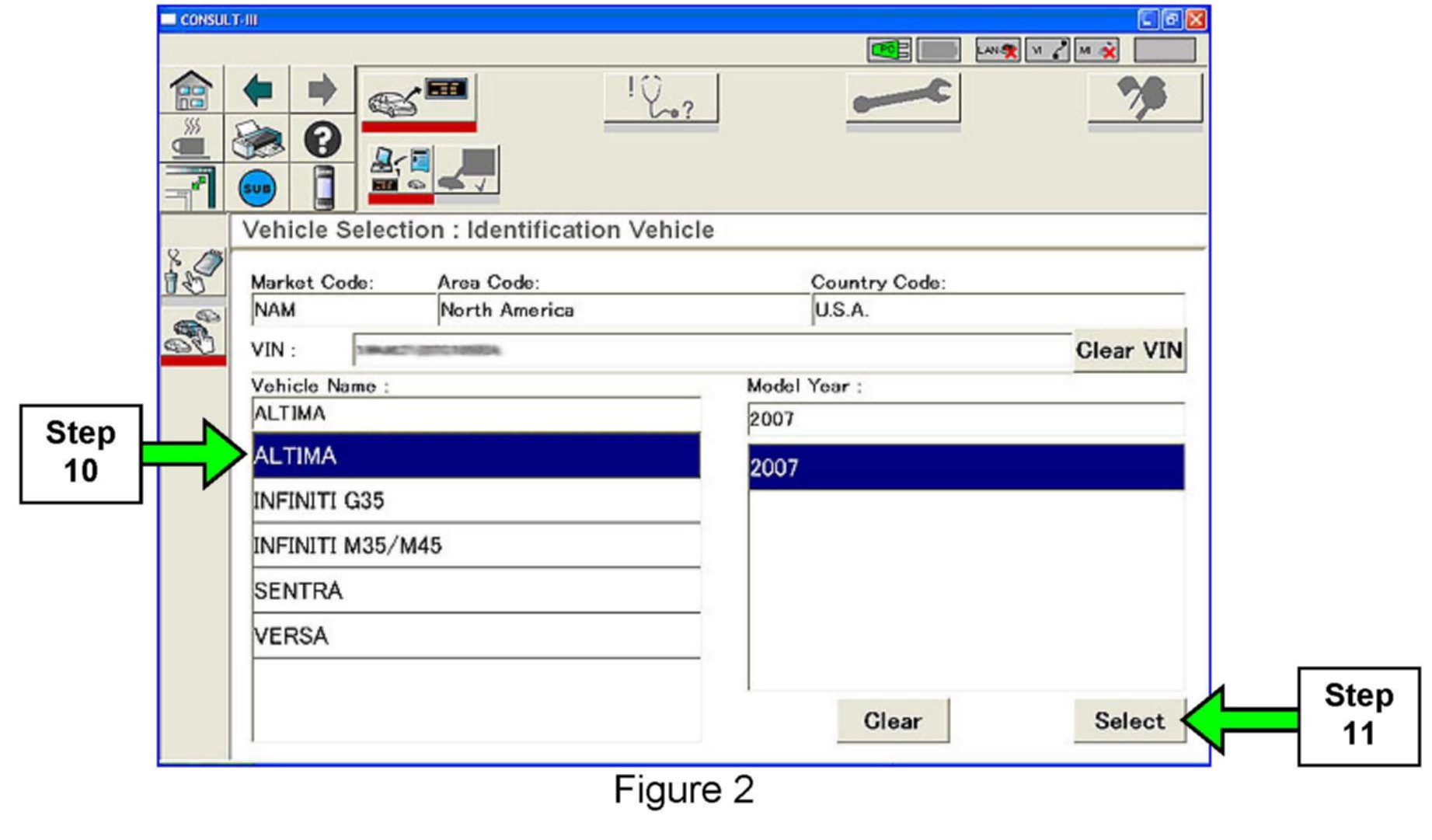Click the Home house icon
The width and height of the screenshot is (1432, 840).
tap(191, 90)
